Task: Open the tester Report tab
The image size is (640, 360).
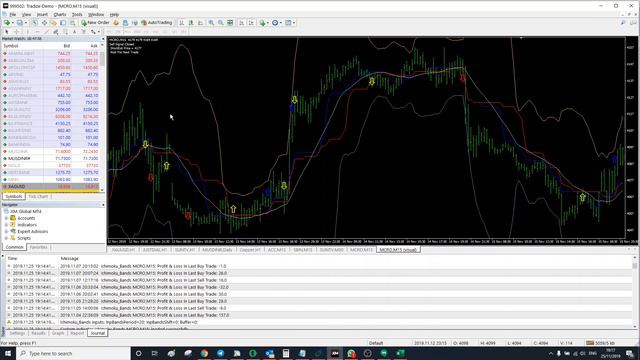Action: point(77,333)
